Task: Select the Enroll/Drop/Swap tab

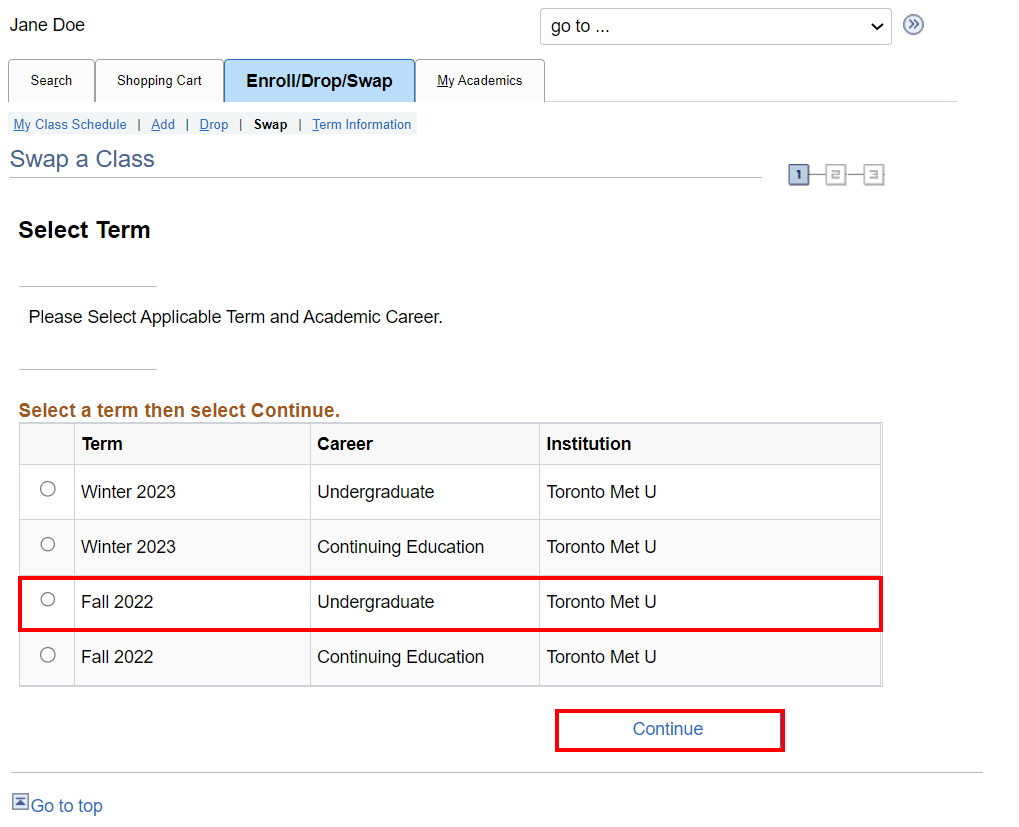Action: click(x=319, y=81)
